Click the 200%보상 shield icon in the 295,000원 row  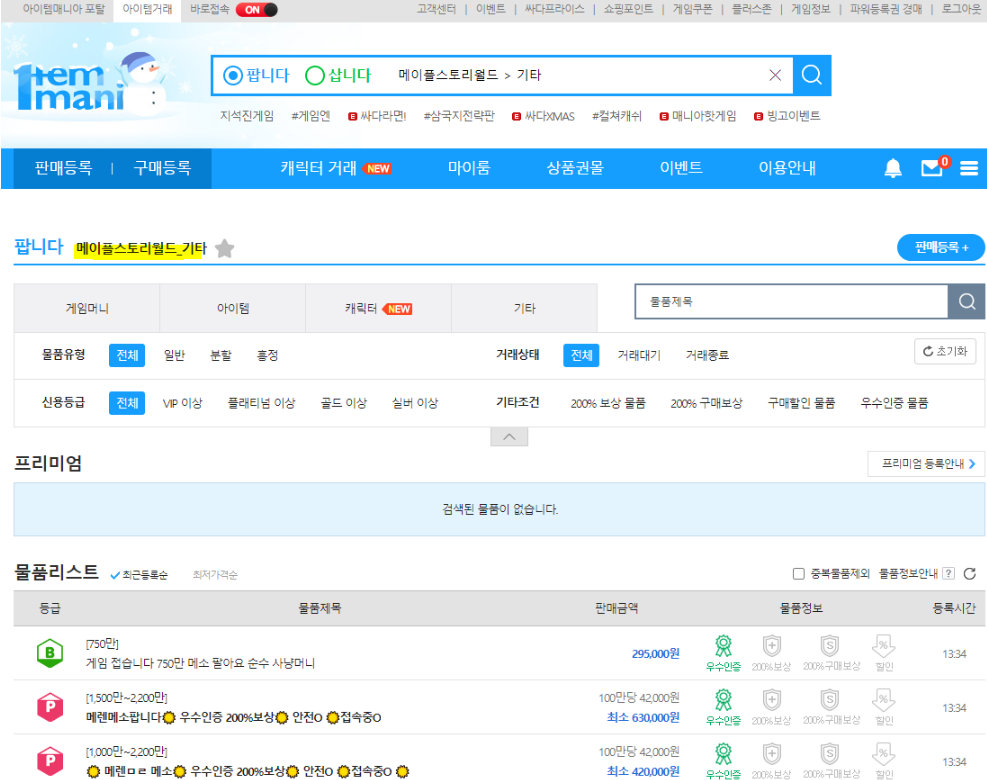(x=771, y=653)
